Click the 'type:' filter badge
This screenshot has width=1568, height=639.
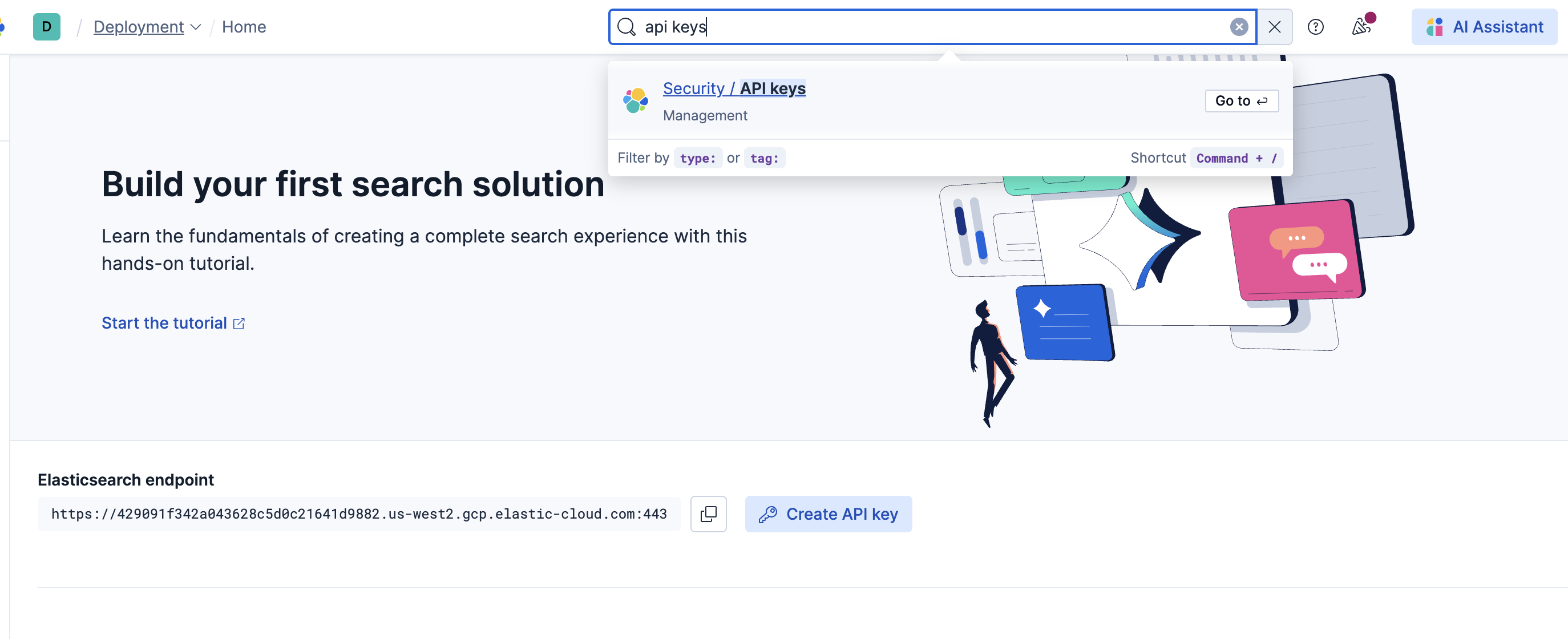tap(698, 157)
